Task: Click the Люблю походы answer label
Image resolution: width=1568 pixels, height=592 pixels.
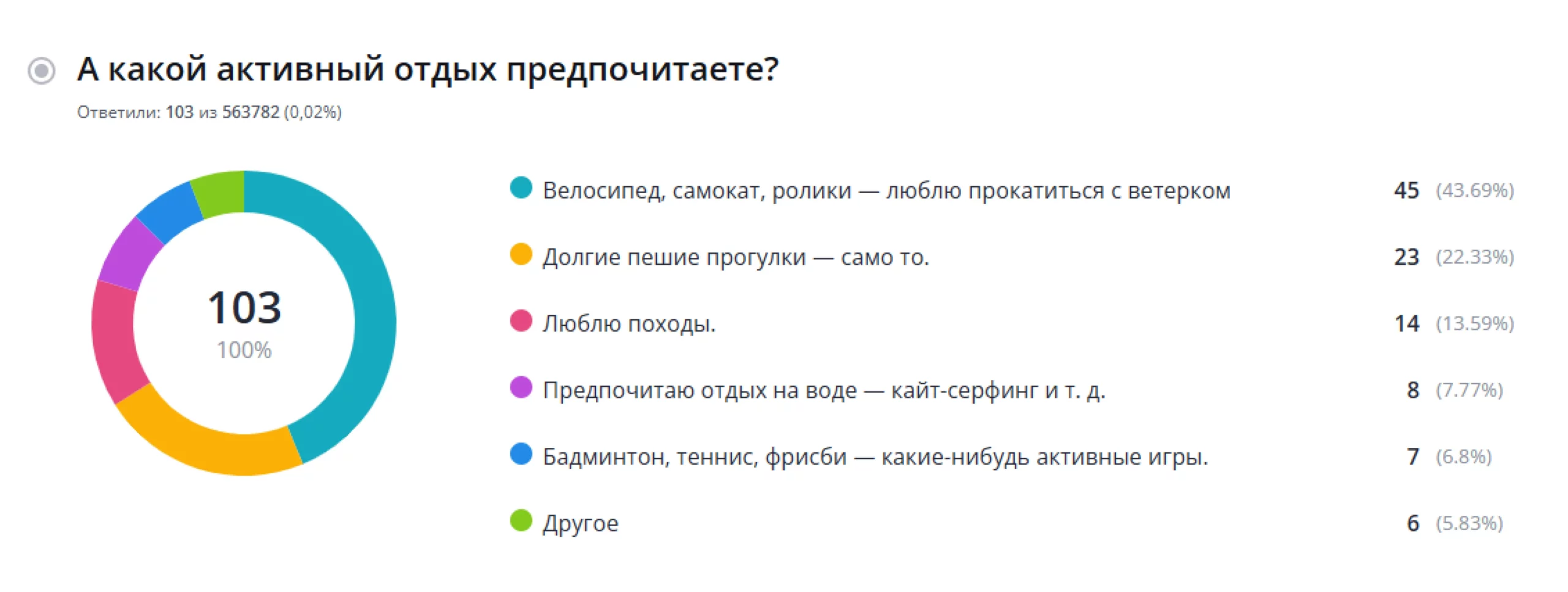Action: coord(629,324)
